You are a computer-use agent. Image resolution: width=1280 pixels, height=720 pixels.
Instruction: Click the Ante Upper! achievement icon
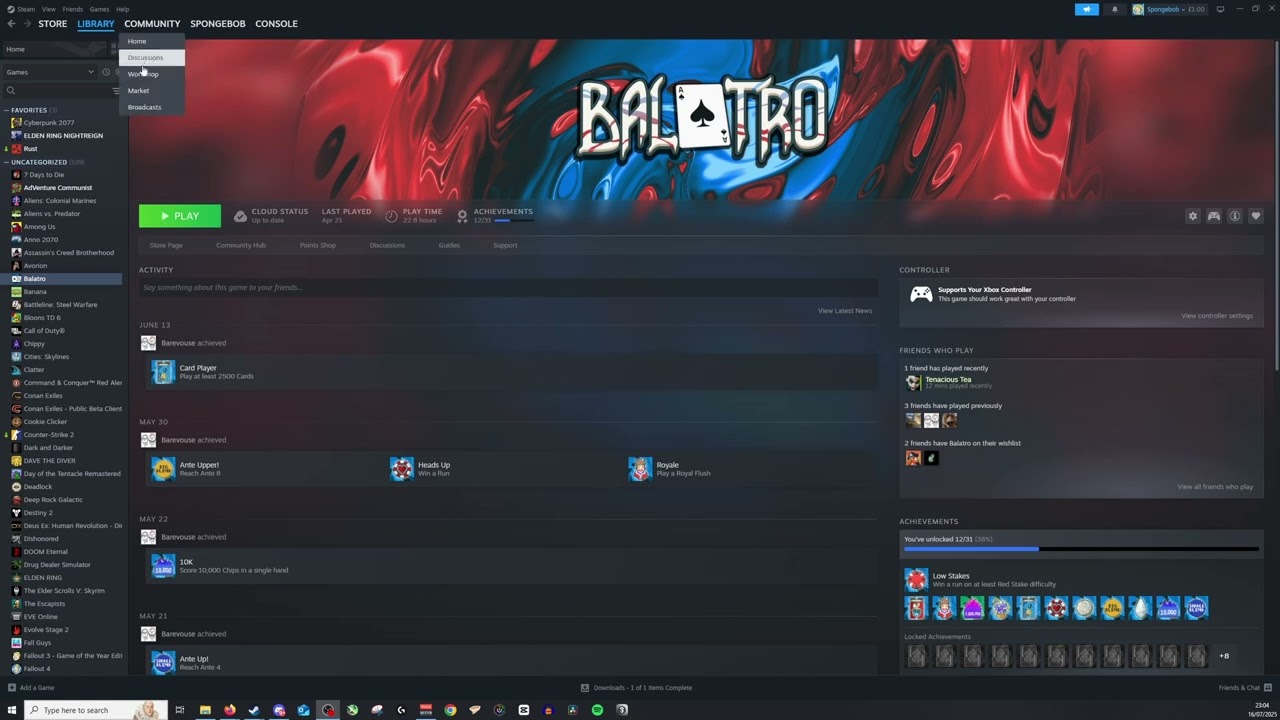[x=163, y=469]
